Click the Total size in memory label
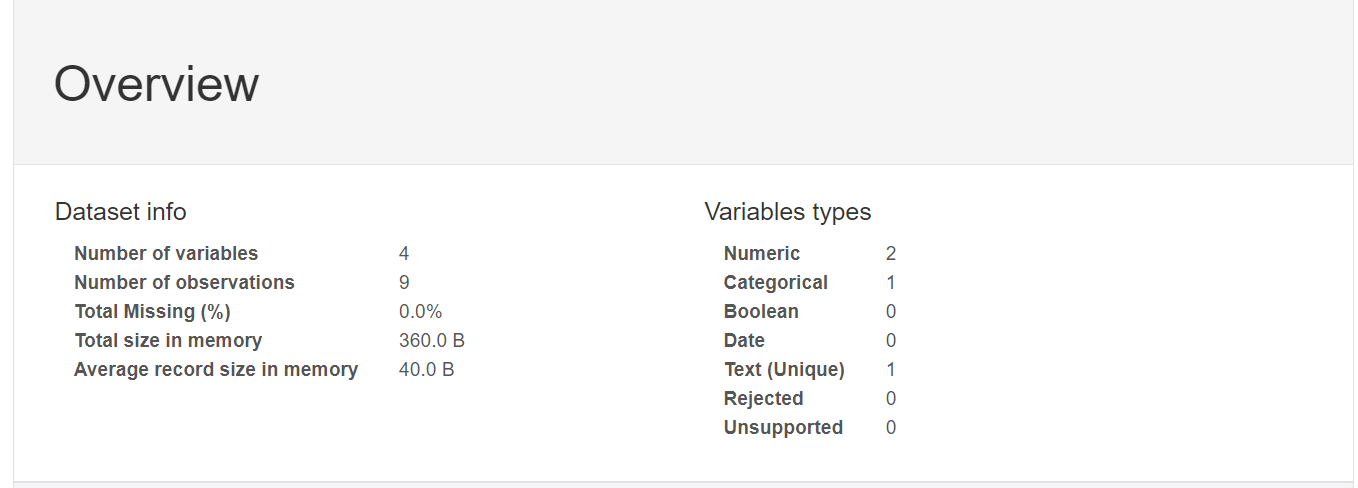Viewport: 1358px width, 488px height. point(168,341)
